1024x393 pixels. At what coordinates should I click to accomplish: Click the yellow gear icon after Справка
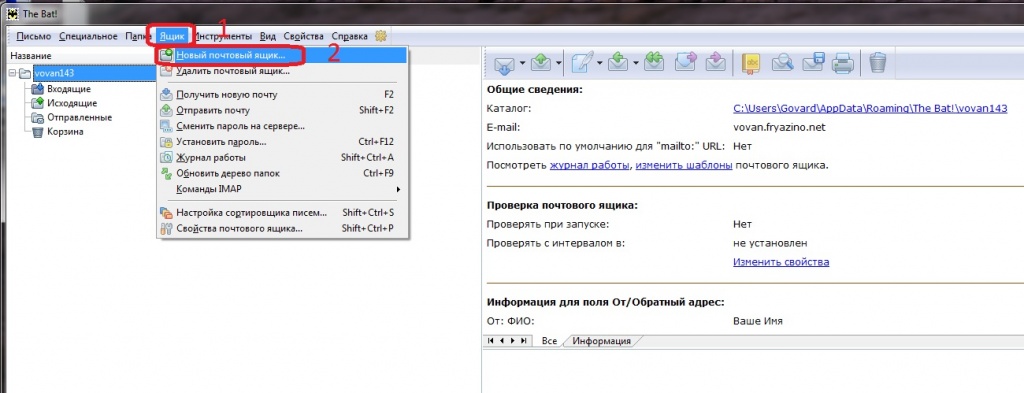pos(380,37)
